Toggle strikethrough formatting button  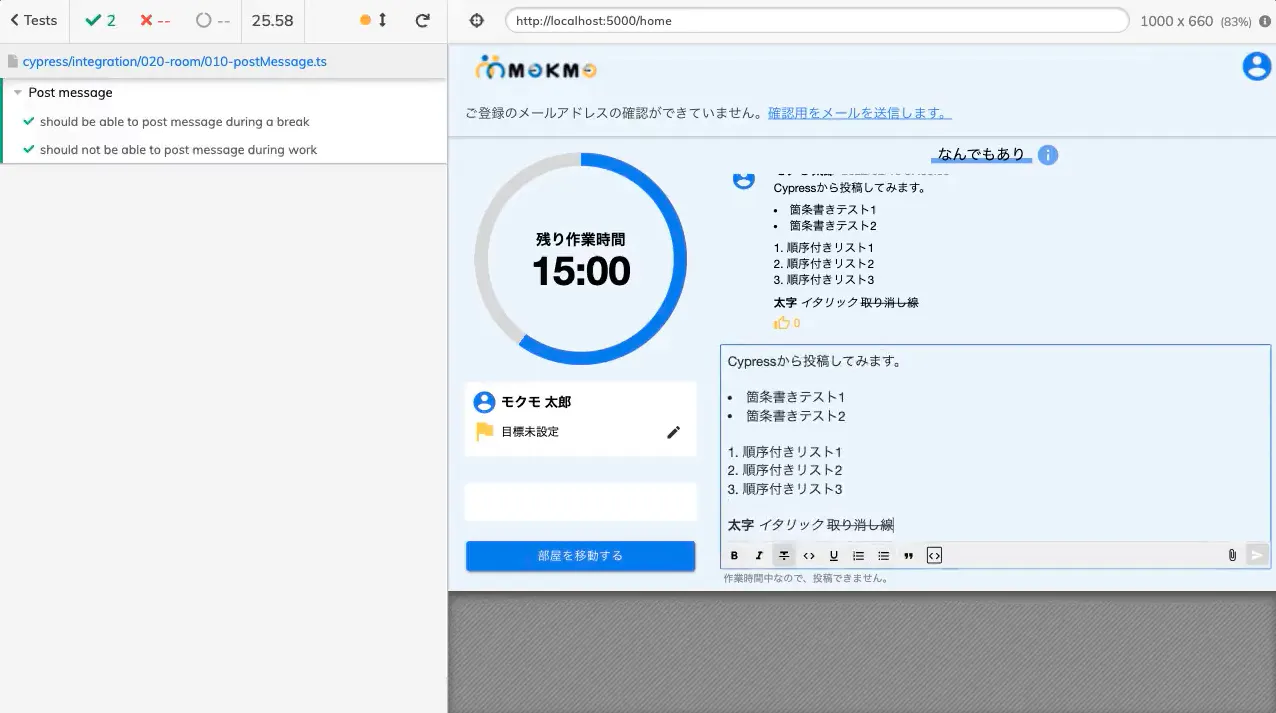[784, 556]
